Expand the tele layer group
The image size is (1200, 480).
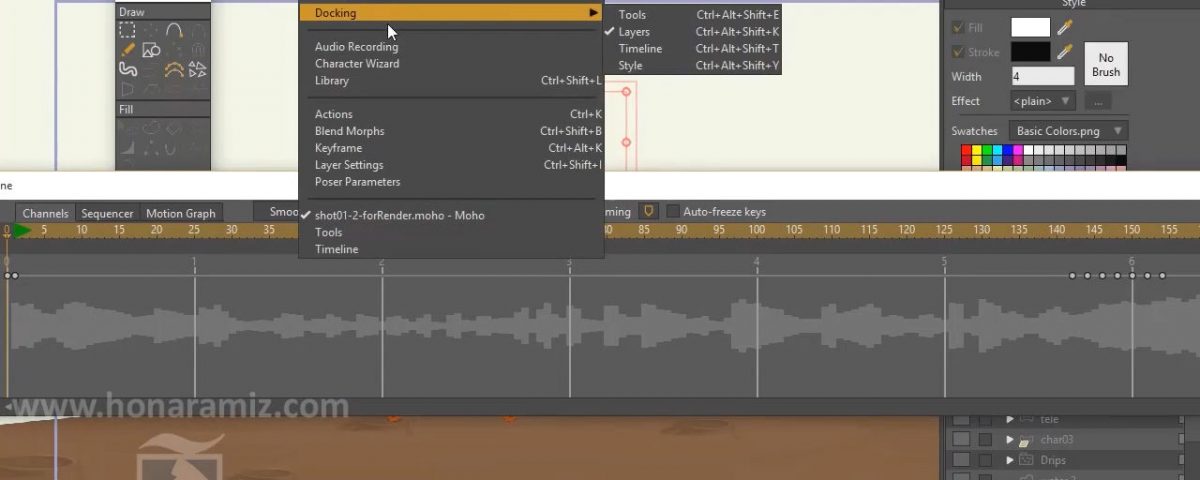pos(1009,420)
